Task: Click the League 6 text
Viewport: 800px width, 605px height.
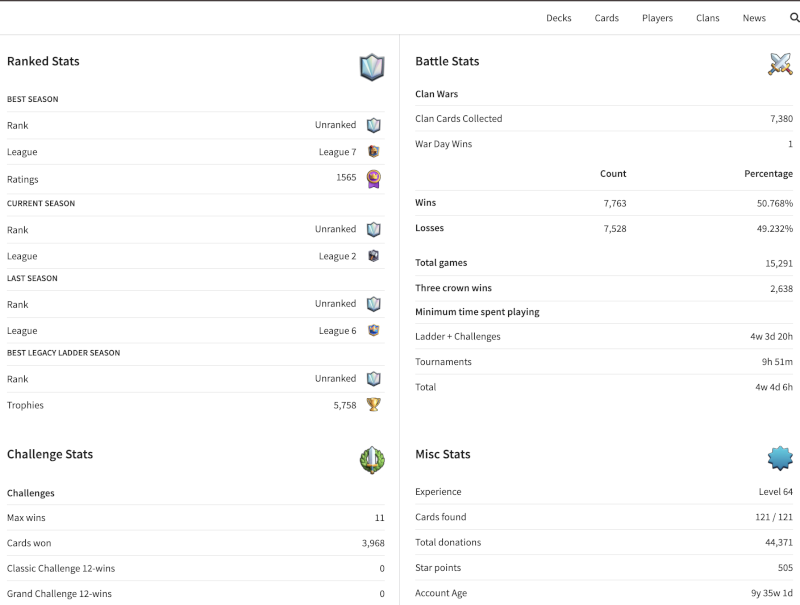Action: 338,331
